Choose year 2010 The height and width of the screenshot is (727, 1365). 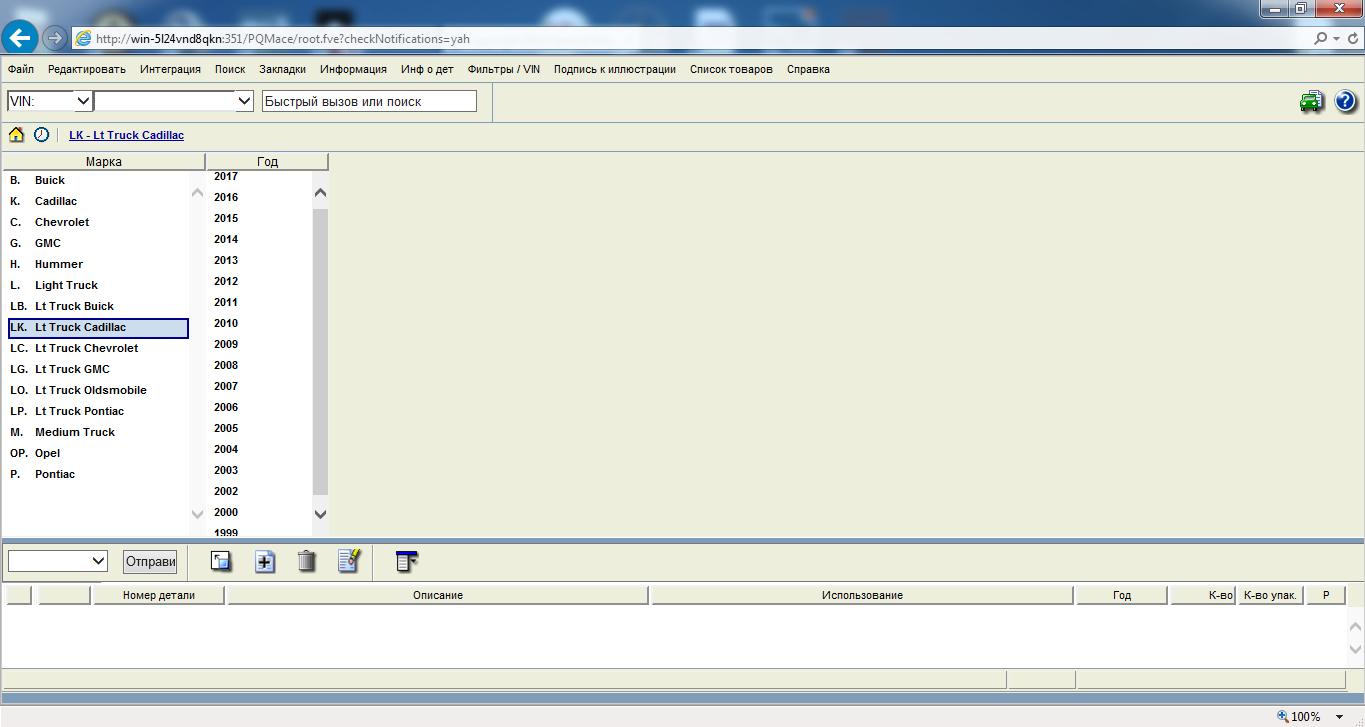click(226, 323)
